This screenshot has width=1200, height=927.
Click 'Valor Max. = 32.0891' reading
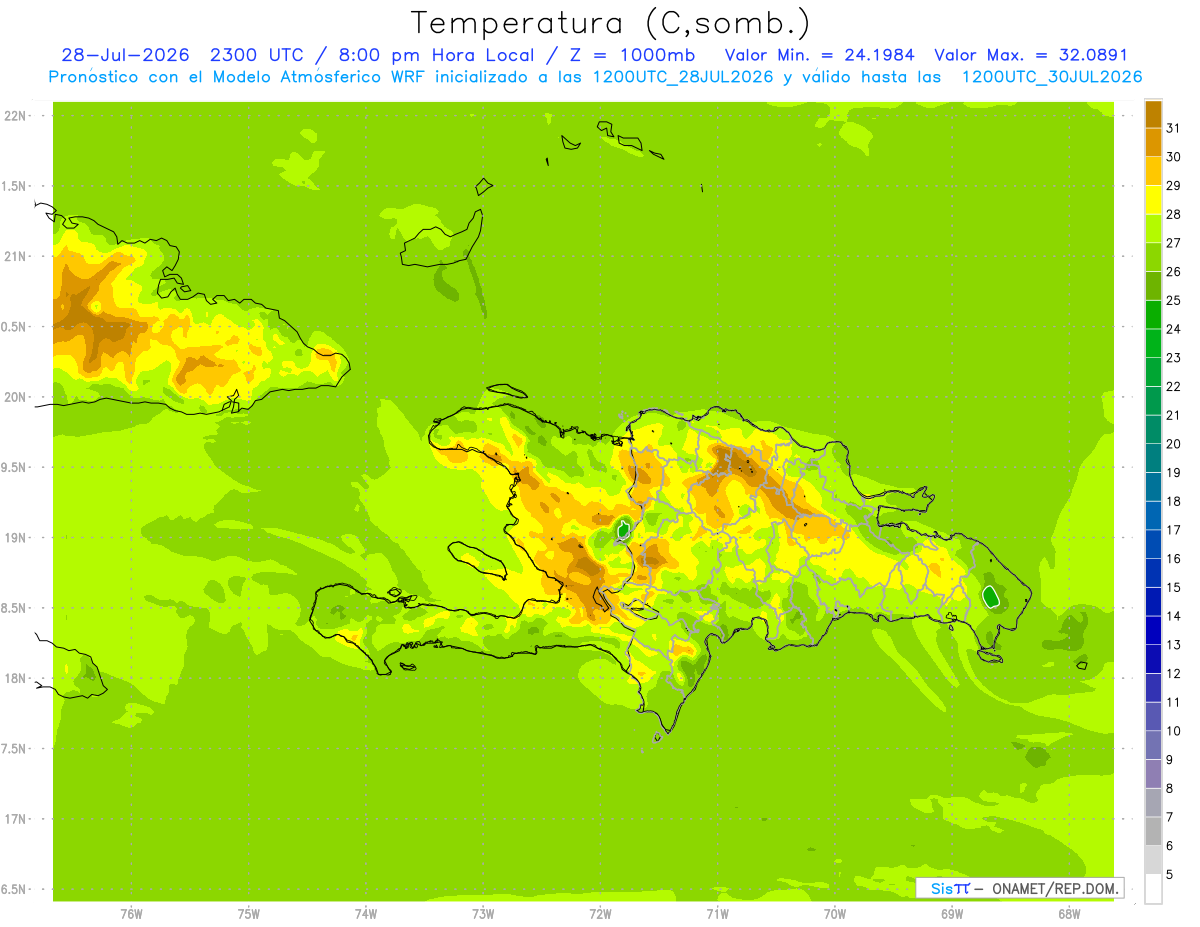click(x=1031, y=55)
